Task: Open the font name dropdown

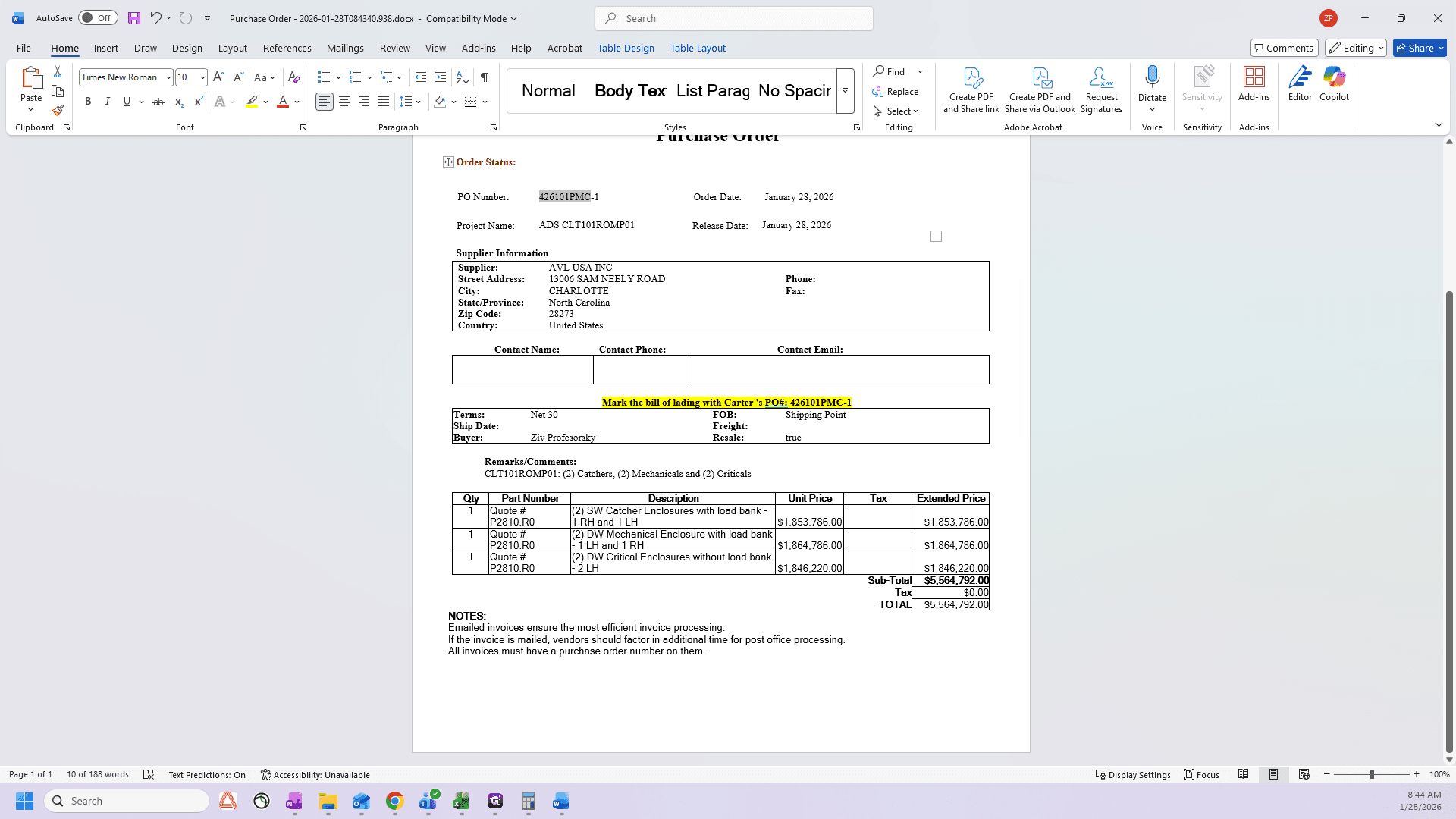Action: click(168, 77)
